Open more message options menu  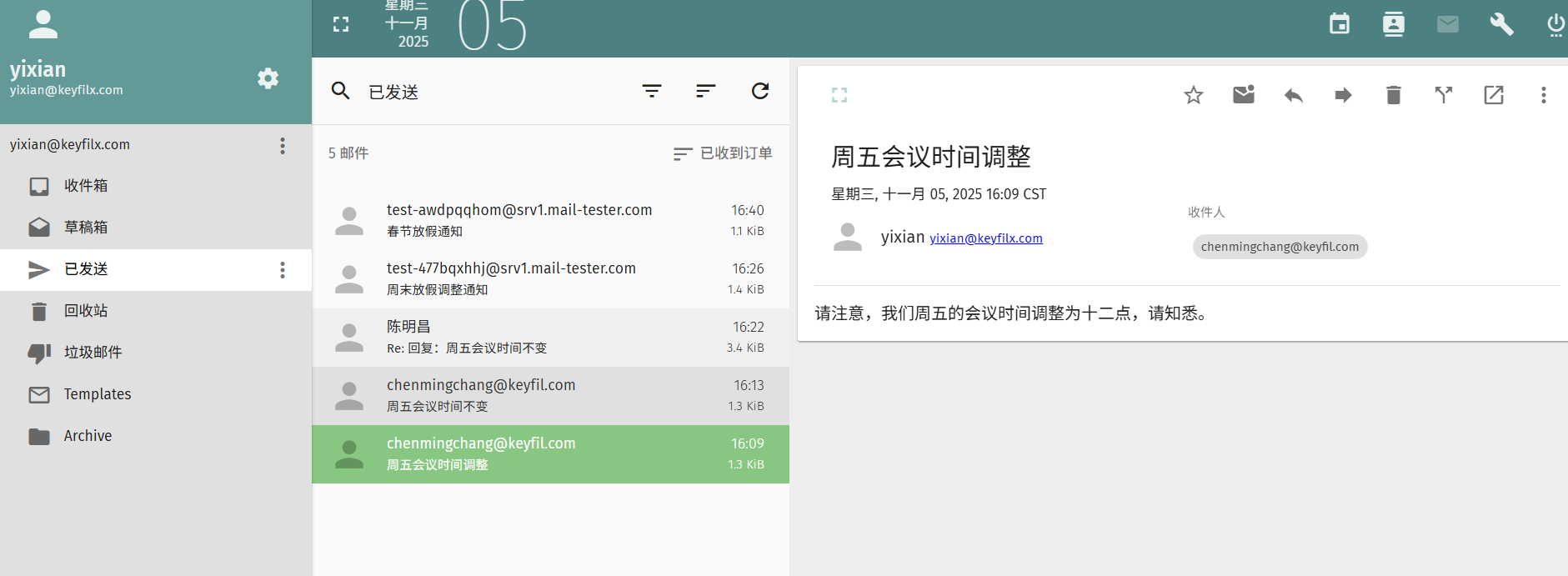pyautogui.click(x=1543, y=95)
